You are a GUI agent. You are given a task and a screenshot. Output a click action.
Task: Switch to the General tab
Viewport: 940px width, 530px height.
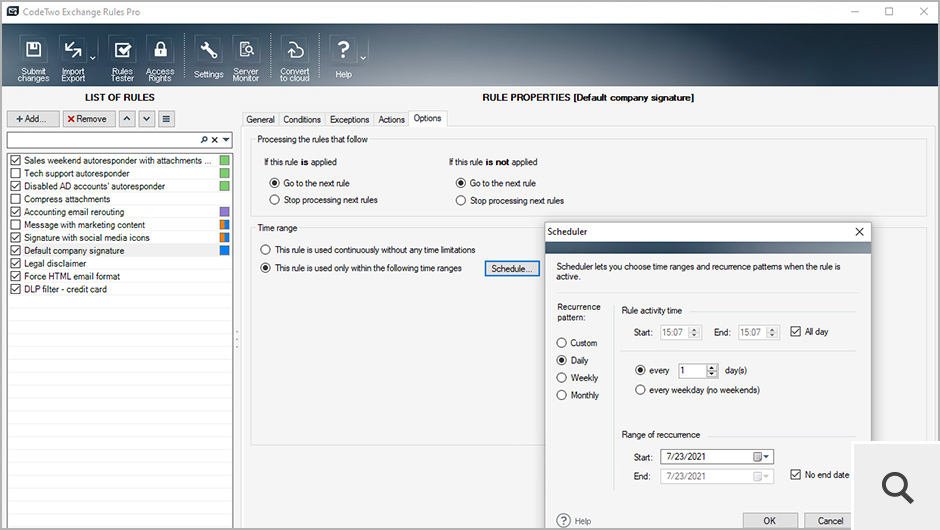[x=260, y=119]
